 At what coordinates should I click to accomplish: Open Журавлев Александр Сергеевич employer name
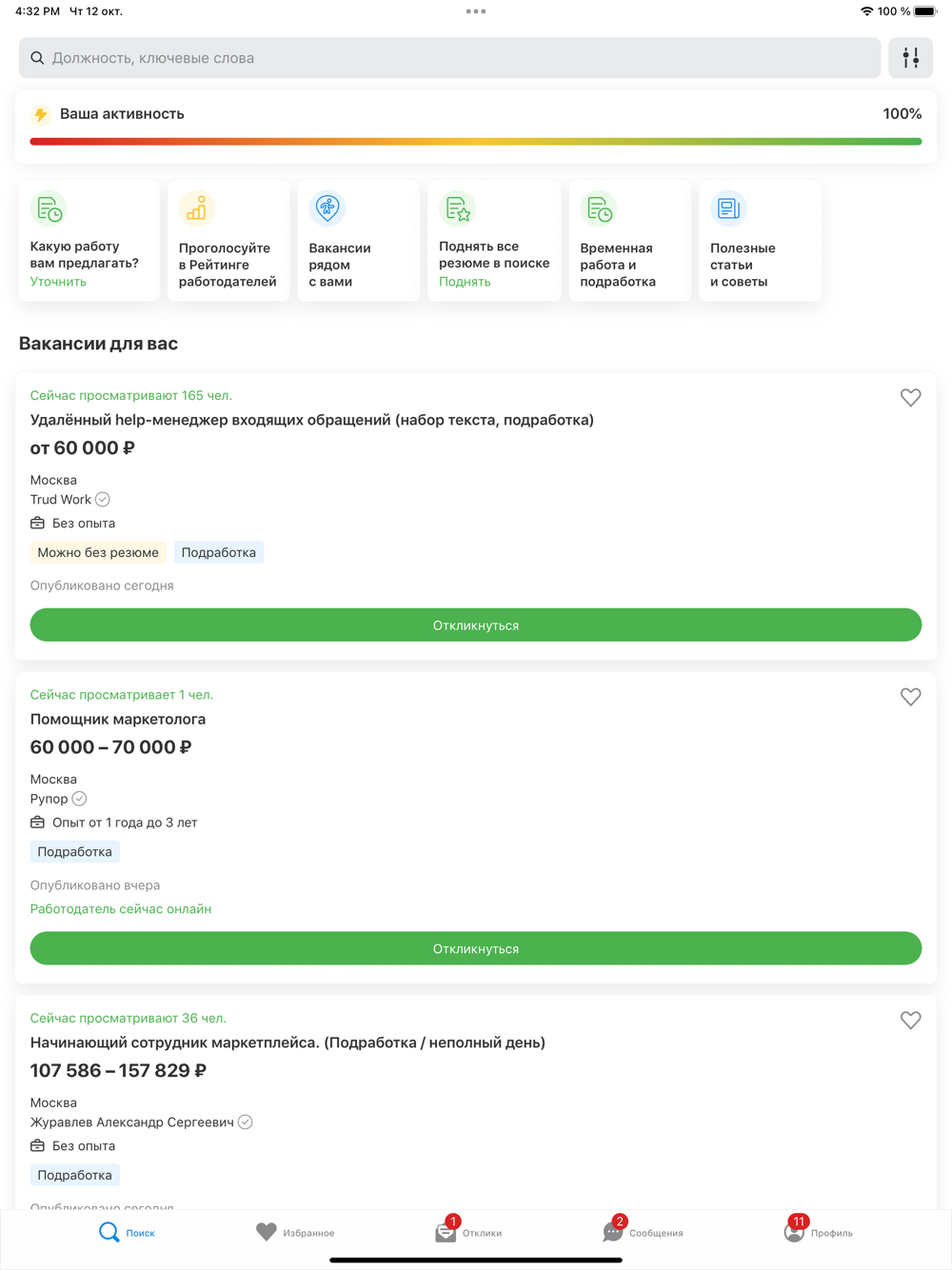click(x=132, y=1122)
